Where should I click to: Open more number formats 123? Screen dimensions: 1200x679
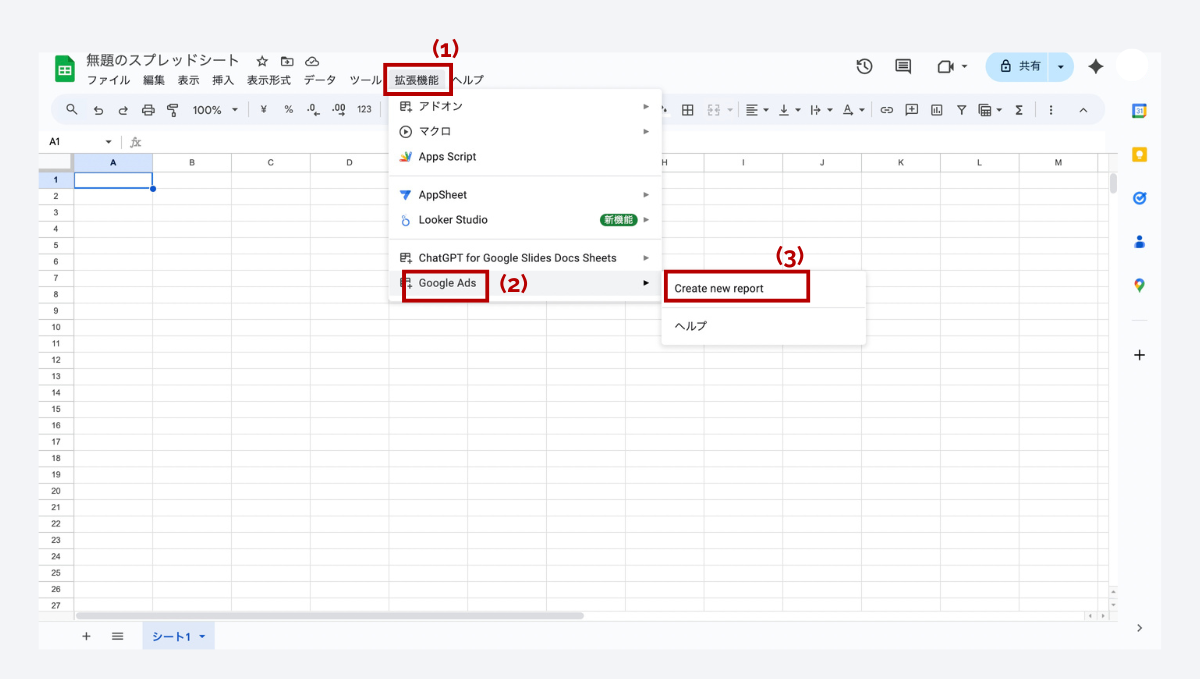pyautogui.click(x=364, y=110)
